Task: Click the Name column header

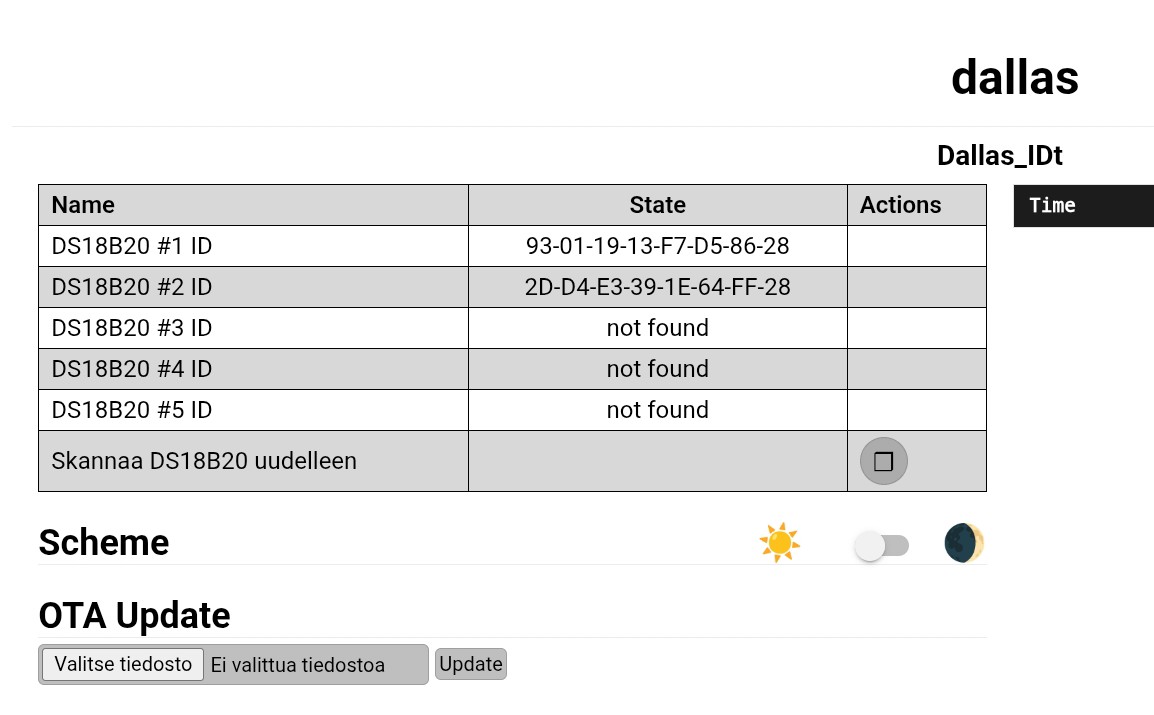Action: (83, 205)
